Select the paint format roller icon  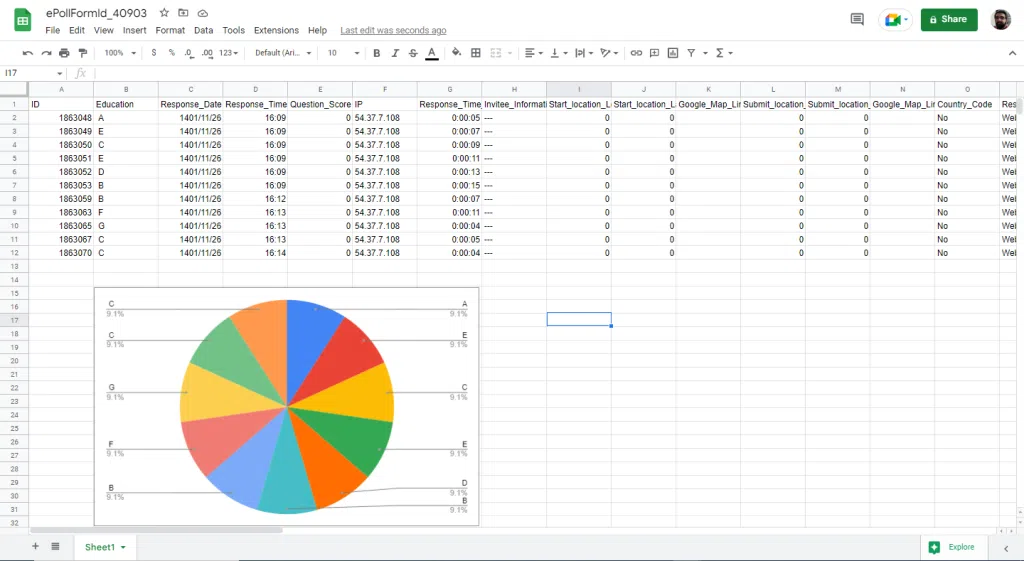click(x=83, y=53)
